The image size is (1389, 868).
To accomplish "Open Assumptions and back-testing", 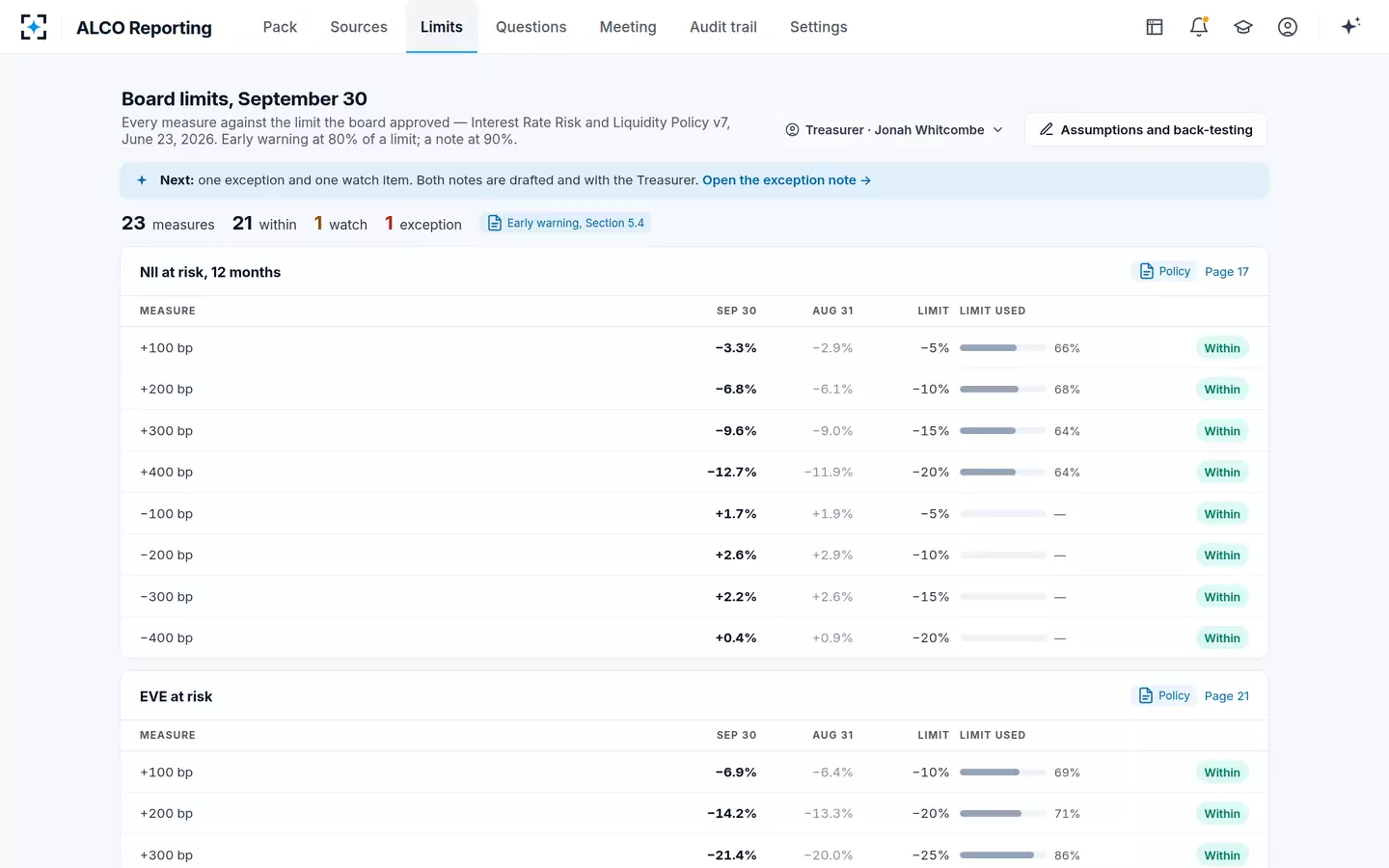I will click(1146, 129).
